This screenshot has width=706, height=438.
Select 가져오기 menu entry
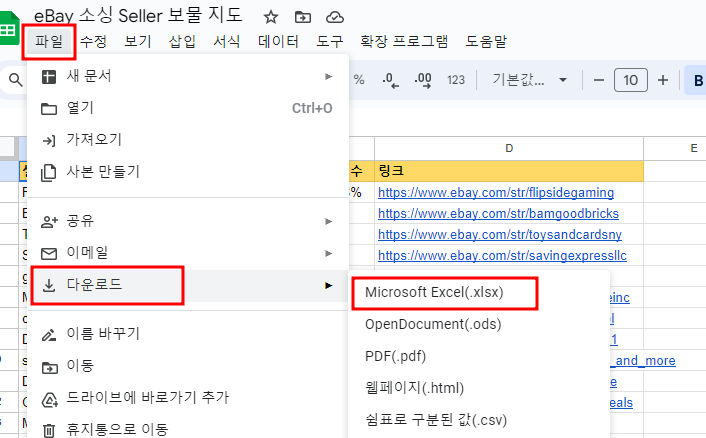point(188,140)
